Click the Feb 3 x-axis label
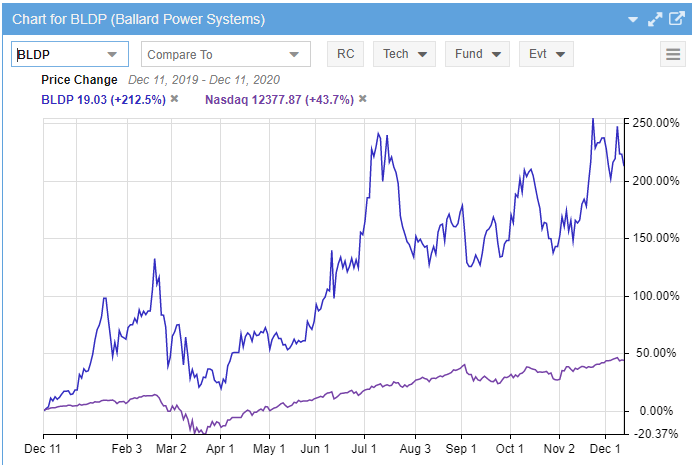692x465 pixels. pos(127,449)
